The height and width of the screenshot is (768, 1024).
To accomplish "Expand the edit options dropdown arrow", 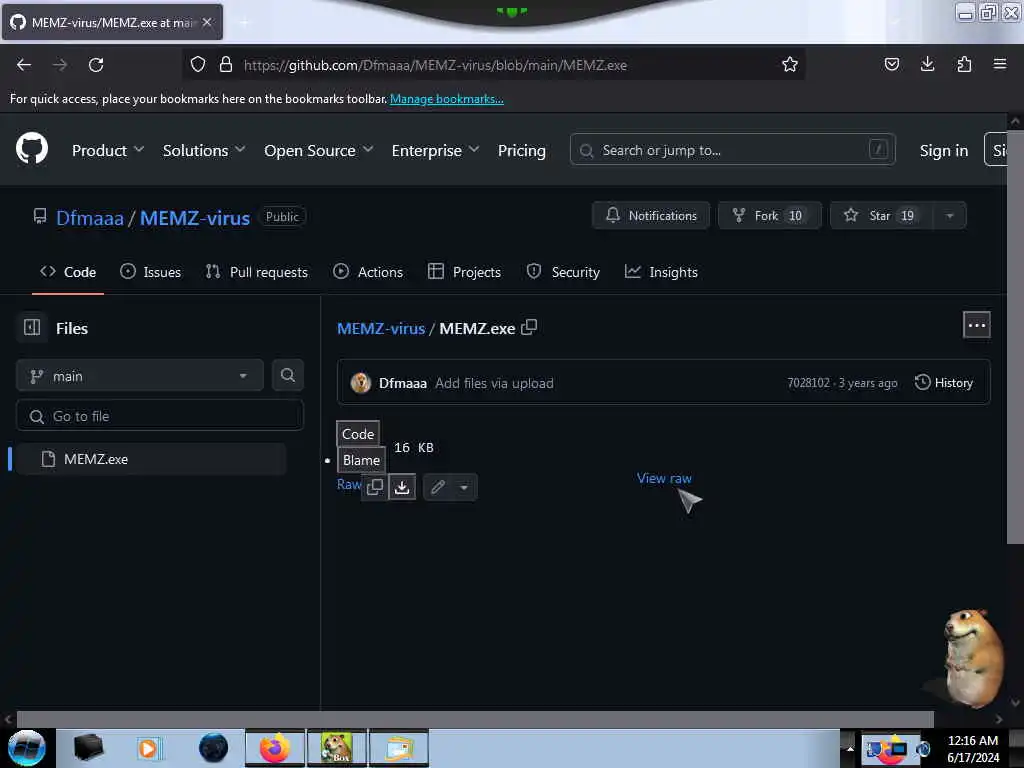I will 464,487.
